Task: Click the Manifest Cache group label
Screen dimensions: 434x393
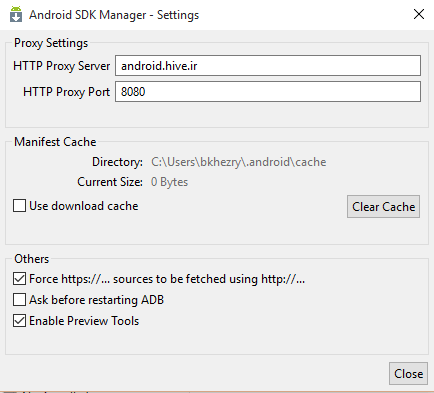Action: coord(55,142)
